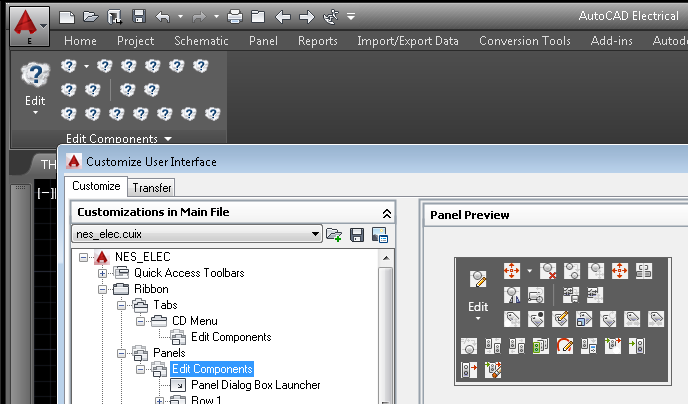Click the Edit Component pencil icon in Panel Preview
Screen dimensions: 688x404
coord(478,279)
